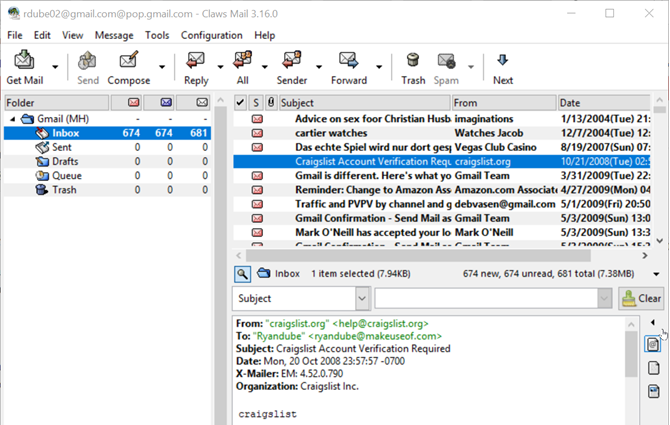Image resolution: width=670 pixels, height=425 pixels.
Task: Sort by attachment paperclip column header
Action: 271,103
